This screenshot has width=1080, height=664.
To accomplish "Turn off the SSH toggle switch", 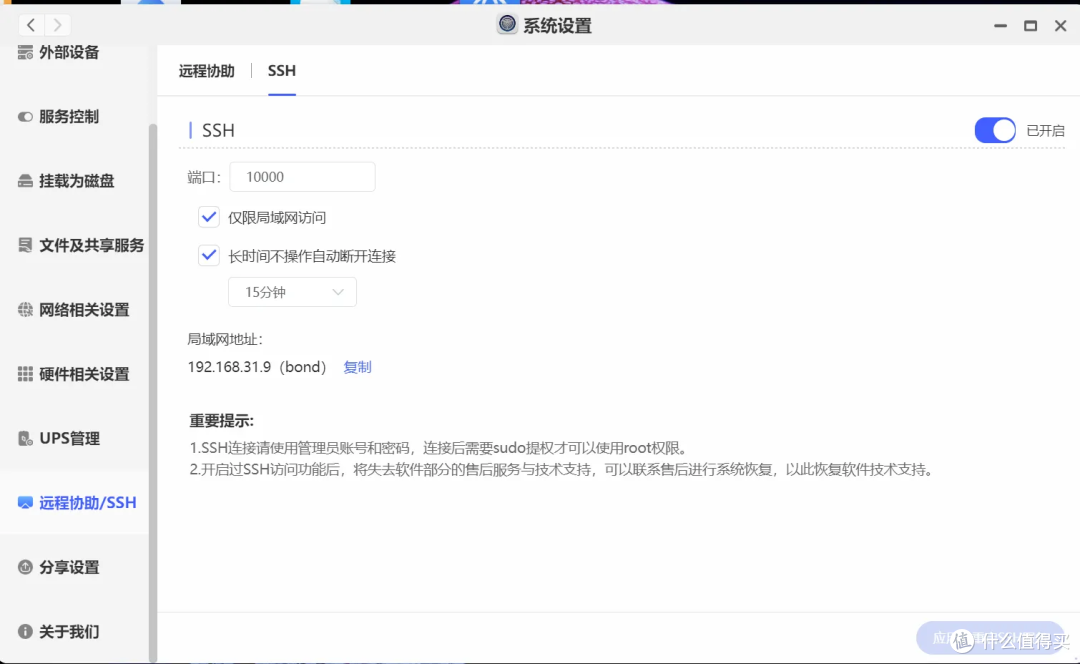I will [994, 130].
